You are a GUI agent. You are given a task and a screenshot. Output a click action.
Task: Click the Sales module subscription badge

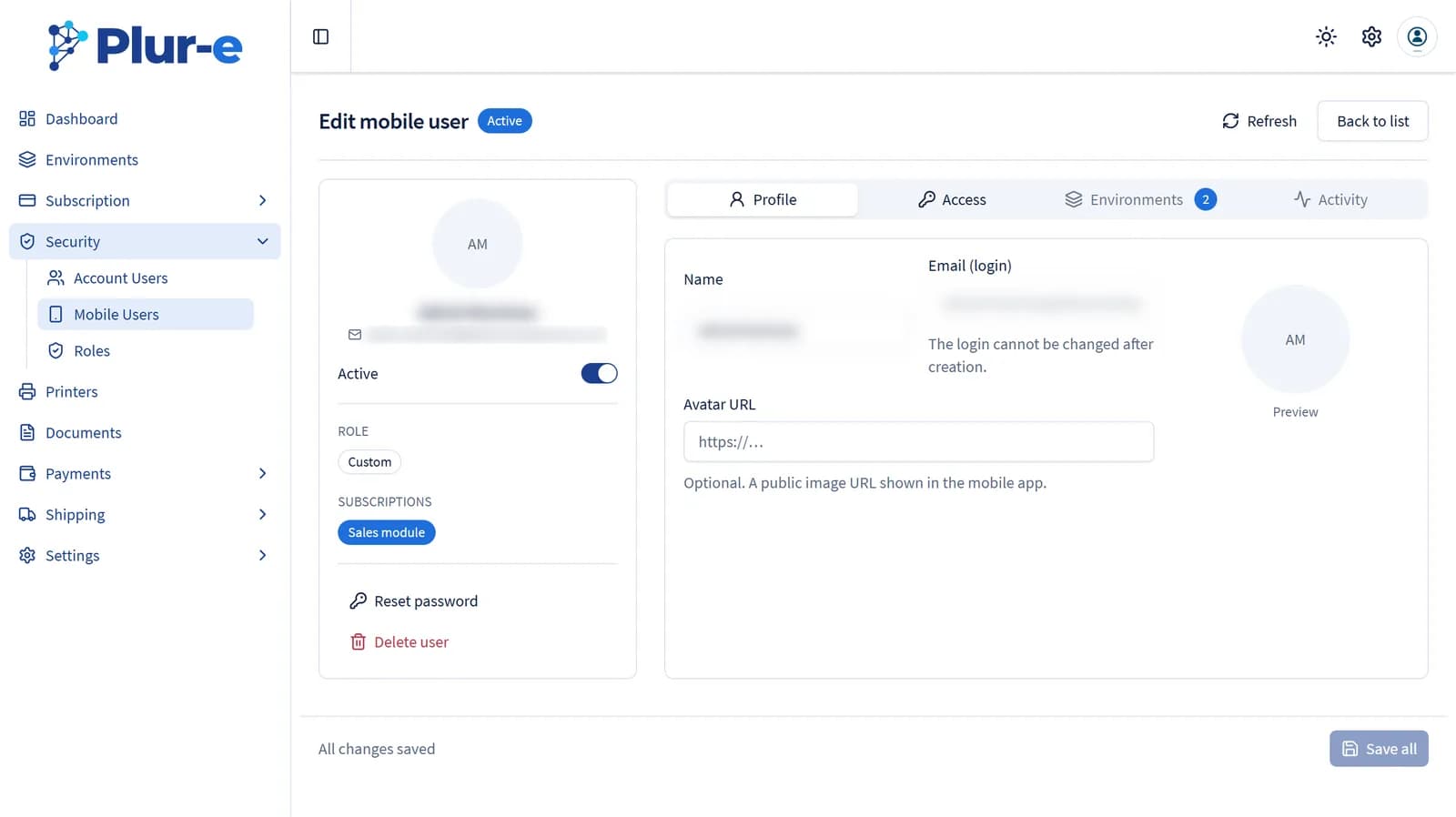pos(386,532)
